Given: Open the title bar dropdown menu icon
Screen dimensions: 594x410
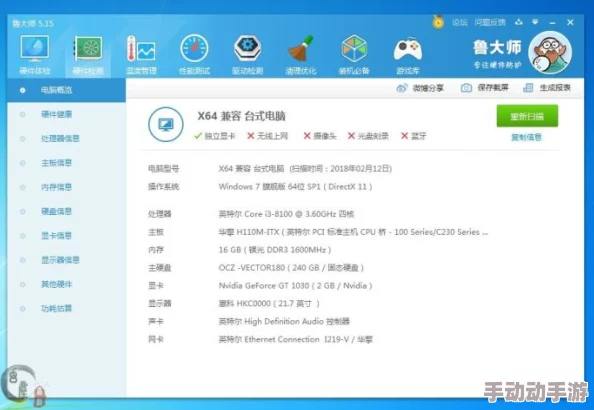Looking at the screenshot, I should point(535,22).
